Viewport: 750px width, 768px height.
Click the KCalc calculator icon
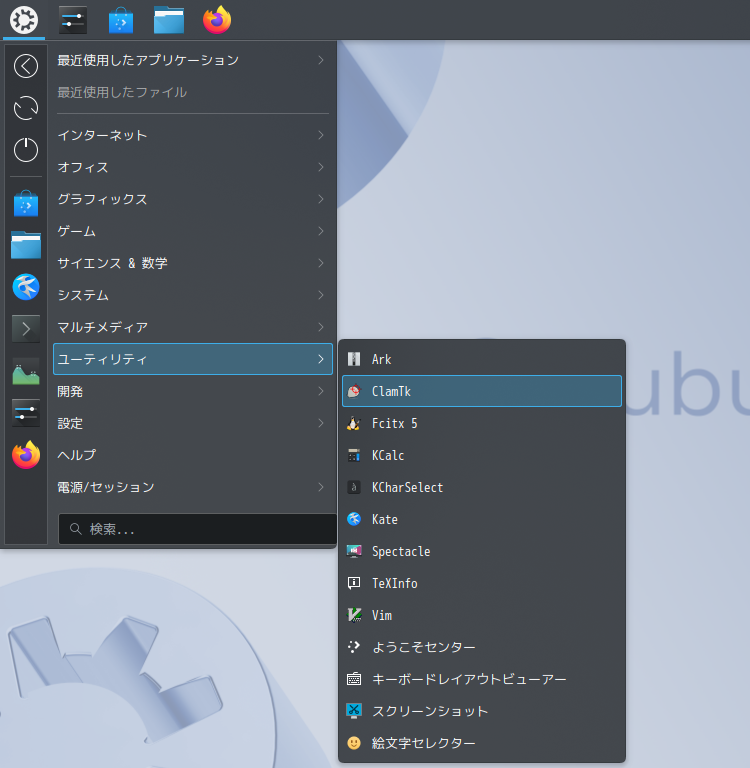pyautogui.click(x=354, y=455)
